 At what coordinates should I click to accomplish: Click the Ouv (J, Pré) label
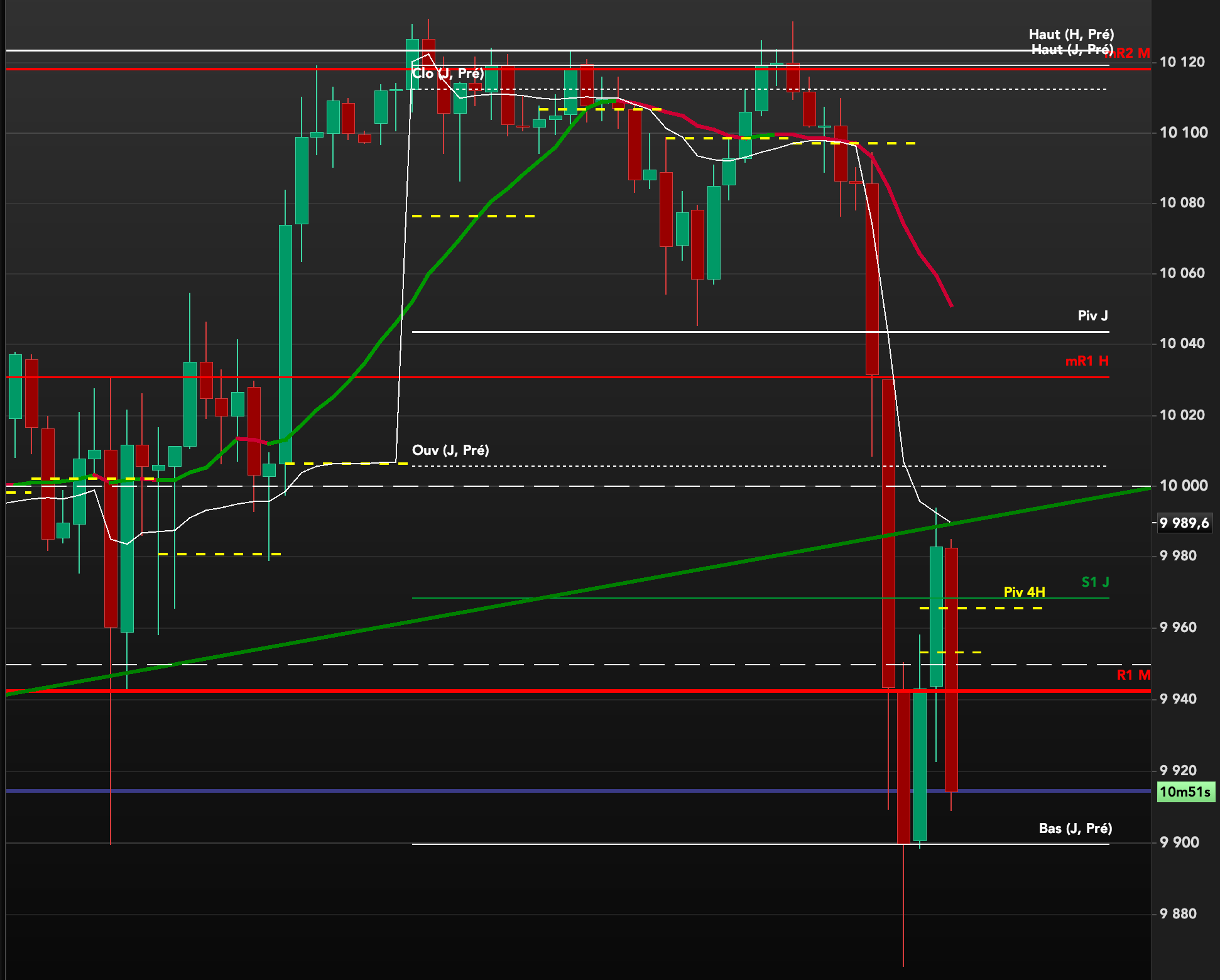(450, 450)
